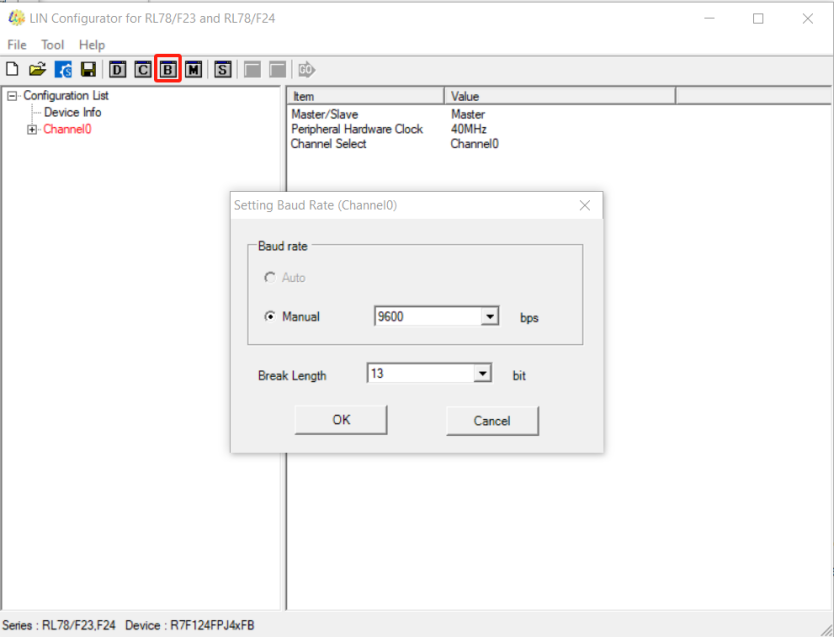This screenshot has height=637, width=834.
Task: Open the Break Length dropdown
Action: coord(483,374)
